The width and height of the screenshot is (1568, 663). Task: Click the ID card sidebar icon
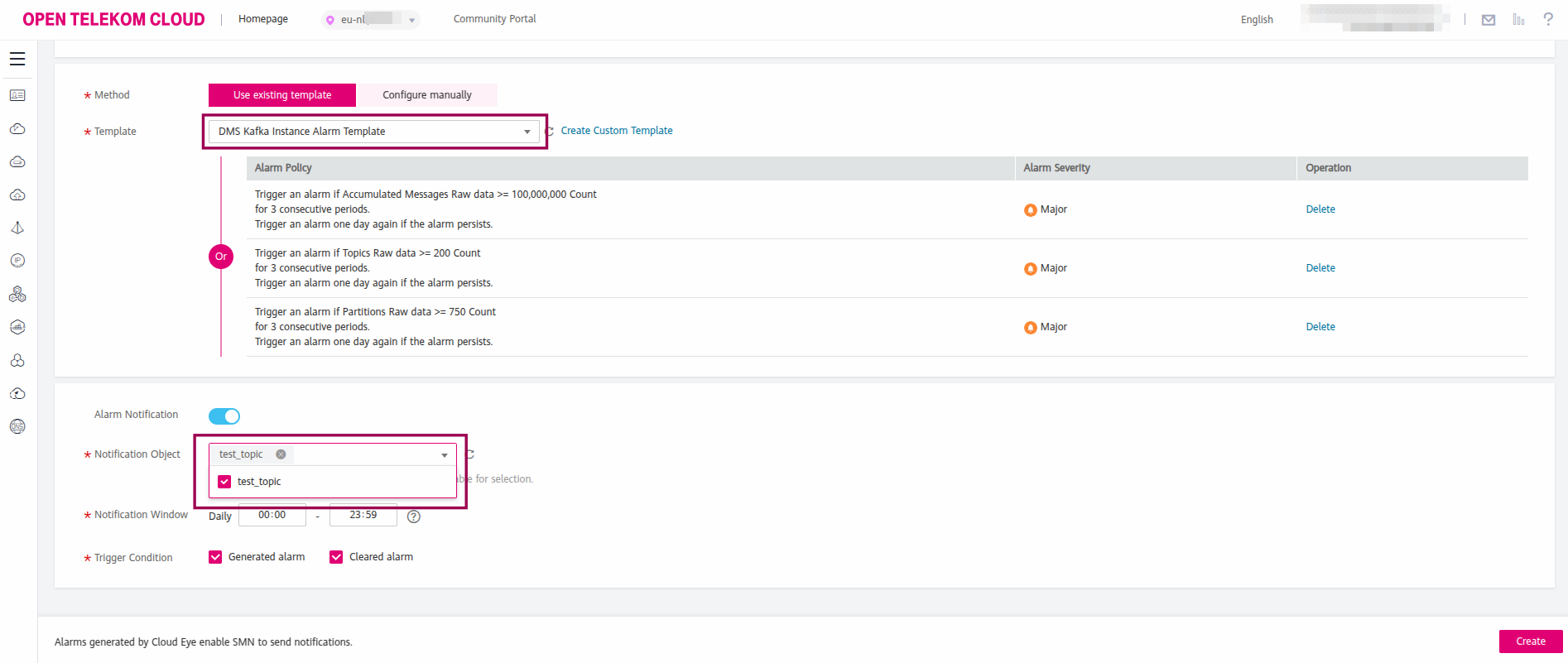point(17,95)
